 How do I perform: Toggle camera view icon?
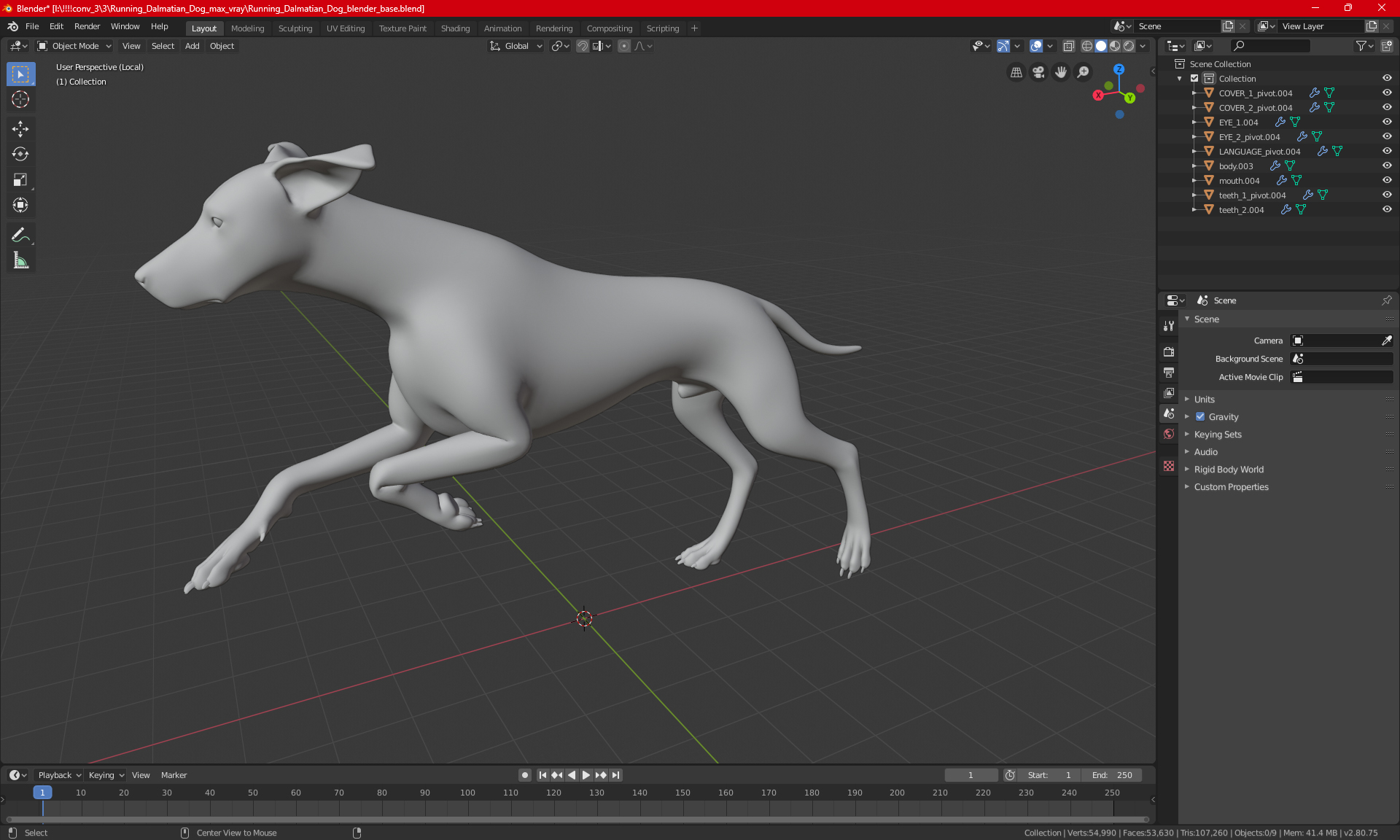pos(1038,72)
